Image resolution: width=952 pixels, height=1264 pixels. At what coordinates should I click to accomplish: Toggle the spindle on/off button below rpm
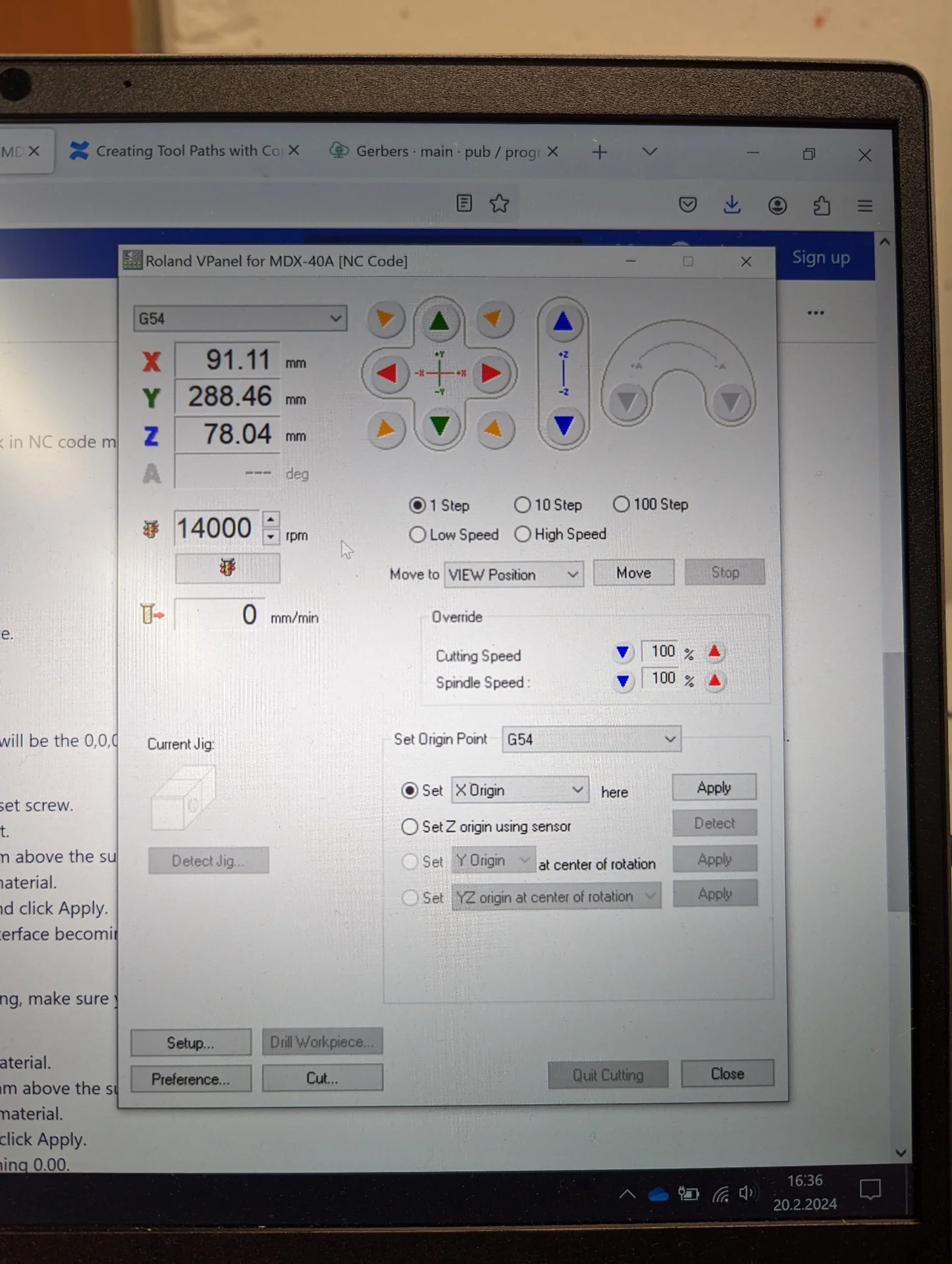[227, 568]
